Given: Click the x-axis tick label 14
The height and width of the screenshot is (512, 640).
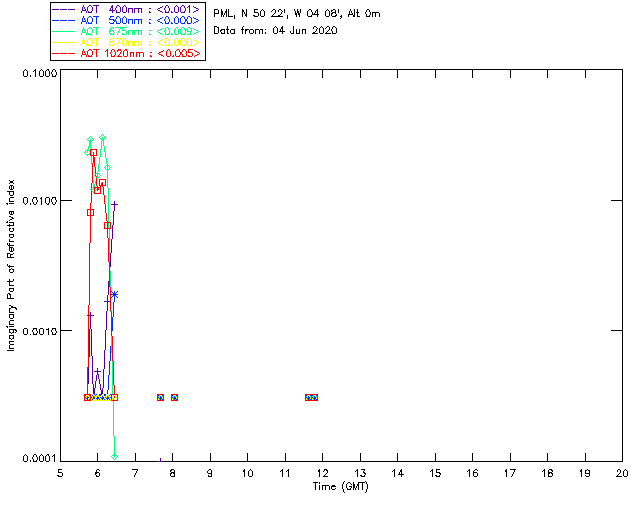Looking at the screenshot, I should click(x=398, y=473).
